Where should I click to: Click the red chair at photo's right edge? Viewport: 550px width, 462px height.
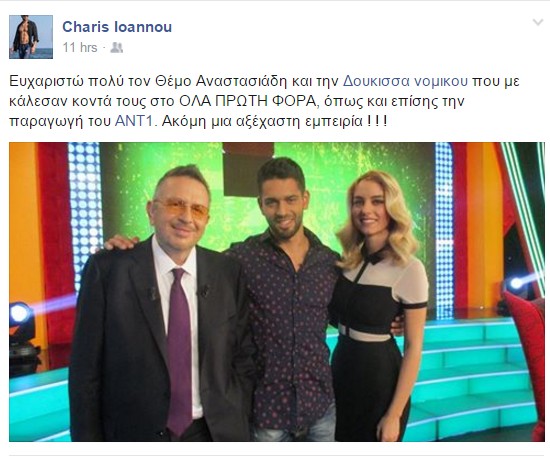526,361
